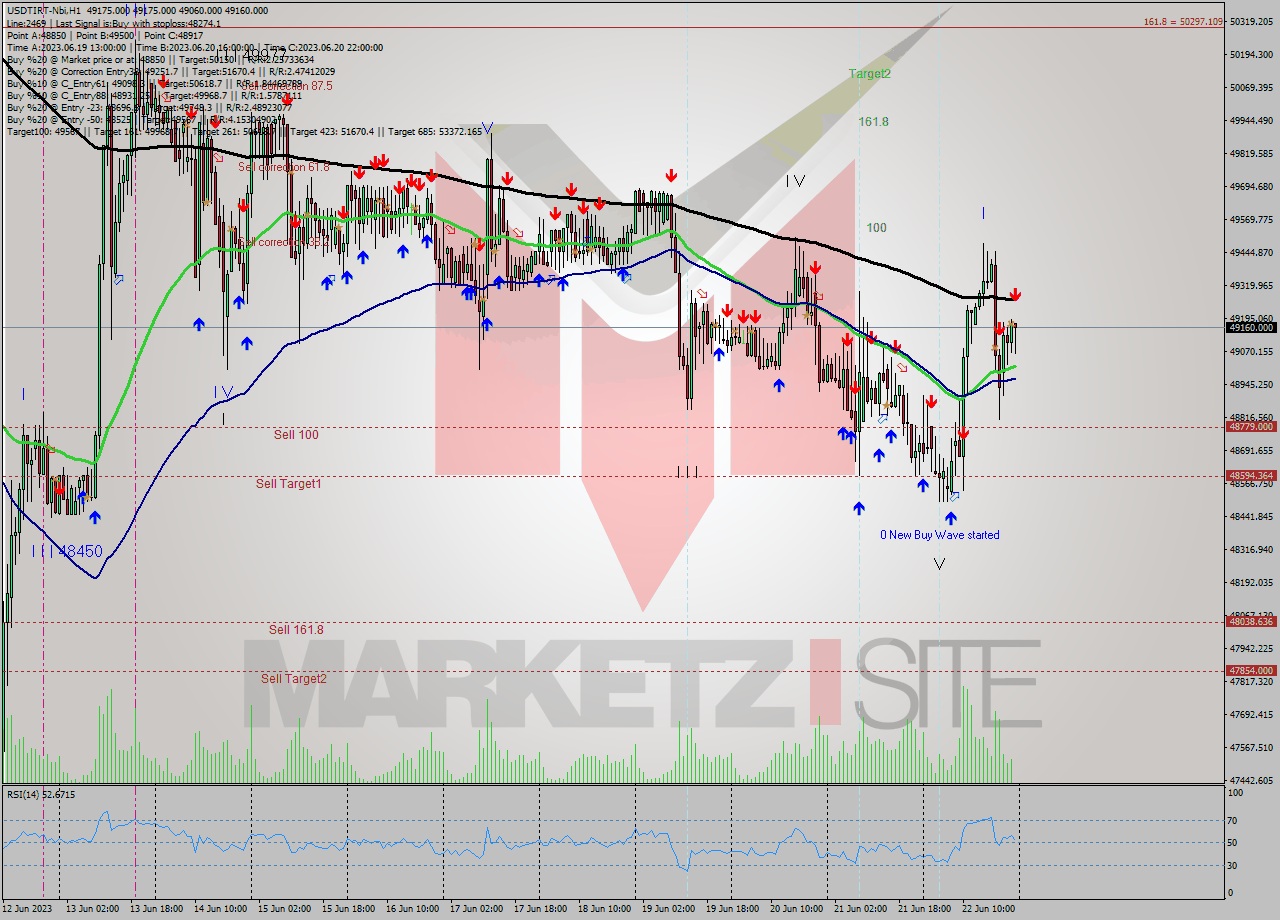Select the red price tag 48779.000
This screenshot has height=920, width=1280.
point(1251,426)
